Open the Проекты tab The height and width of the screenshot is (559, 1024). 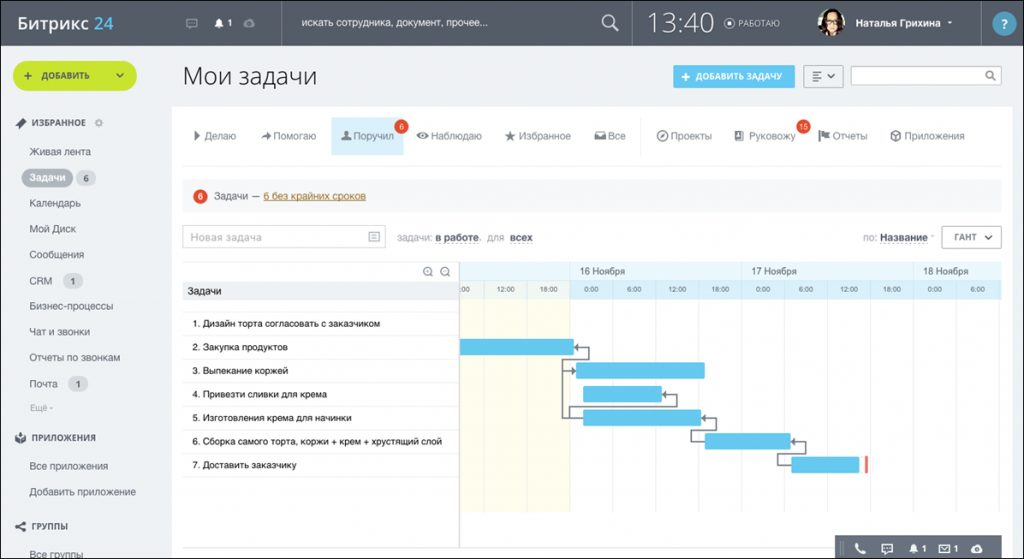coord(684,136)
